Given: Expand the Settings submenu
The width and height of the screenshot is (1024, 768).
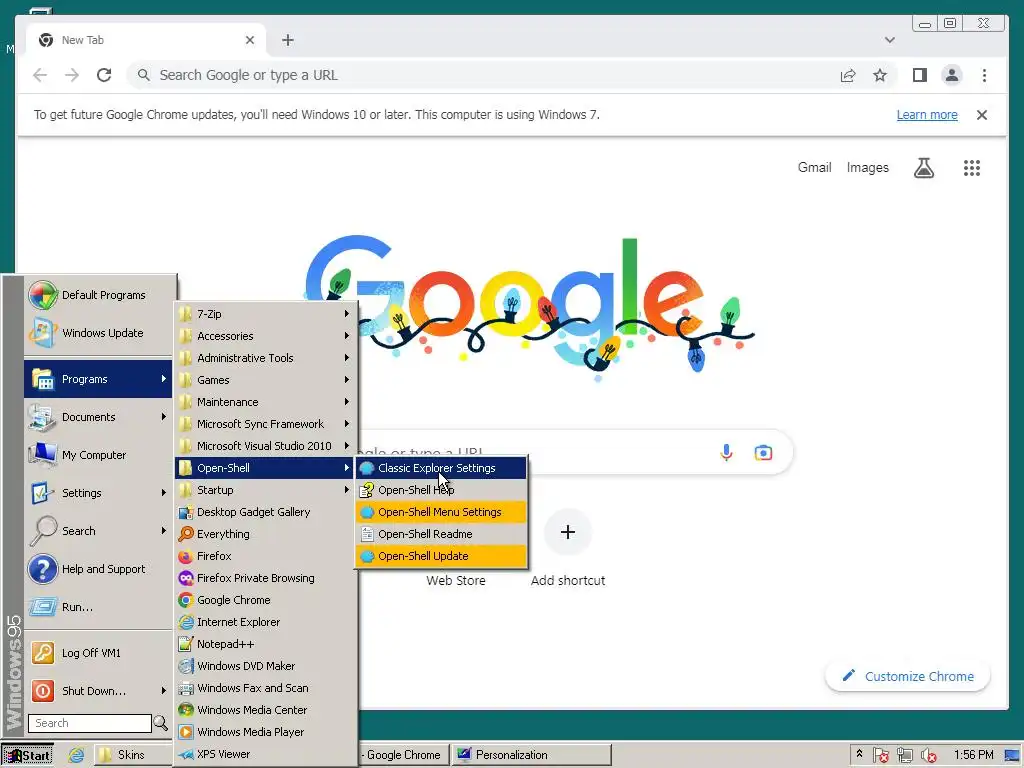Looking at the screenshot, I should (98, 492).
